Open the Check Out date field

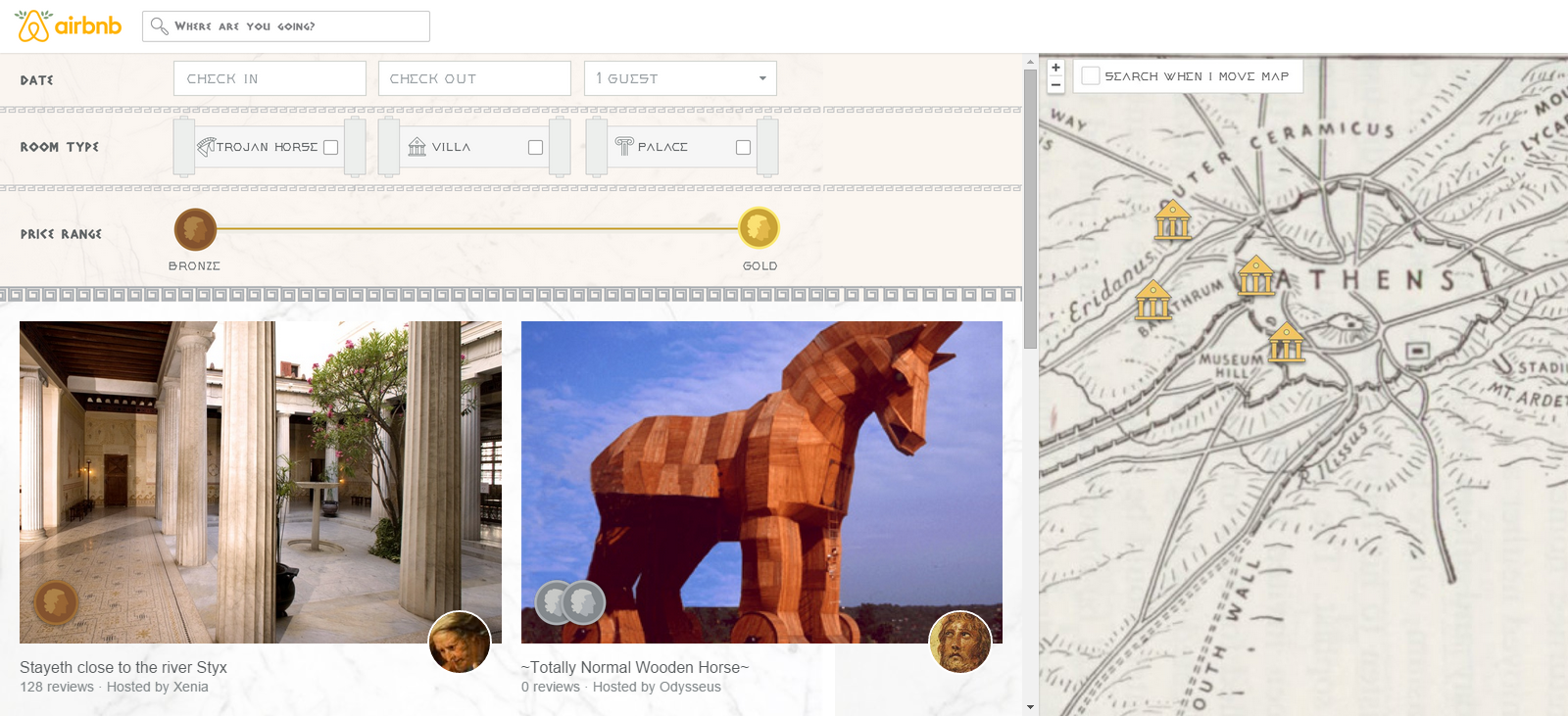pos(474,78)
